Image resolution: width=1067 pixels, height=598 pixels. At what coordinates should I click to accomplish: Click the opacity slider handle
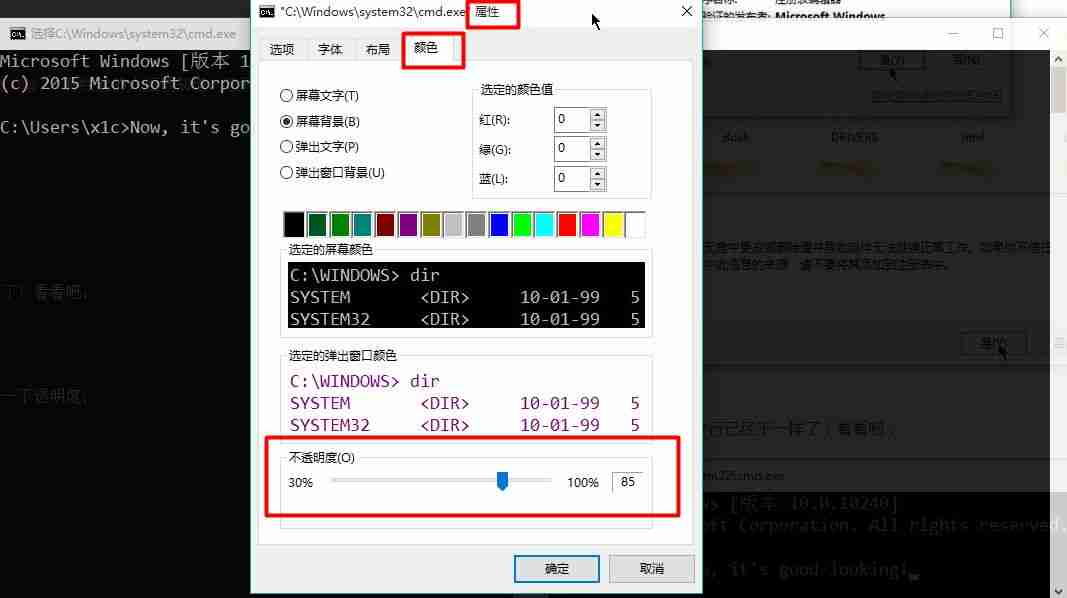(503, 481)
